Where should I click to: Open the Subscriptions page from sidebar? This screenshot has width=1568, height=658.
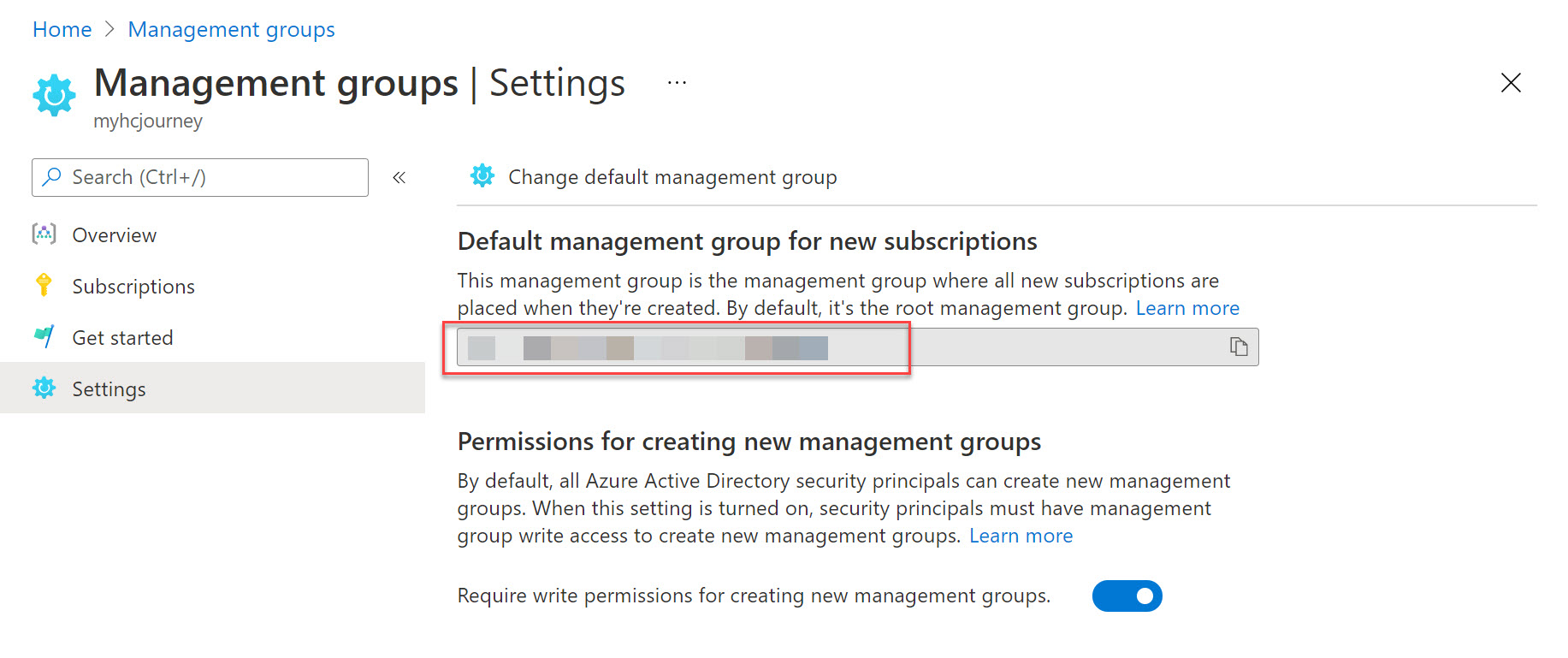133,286
